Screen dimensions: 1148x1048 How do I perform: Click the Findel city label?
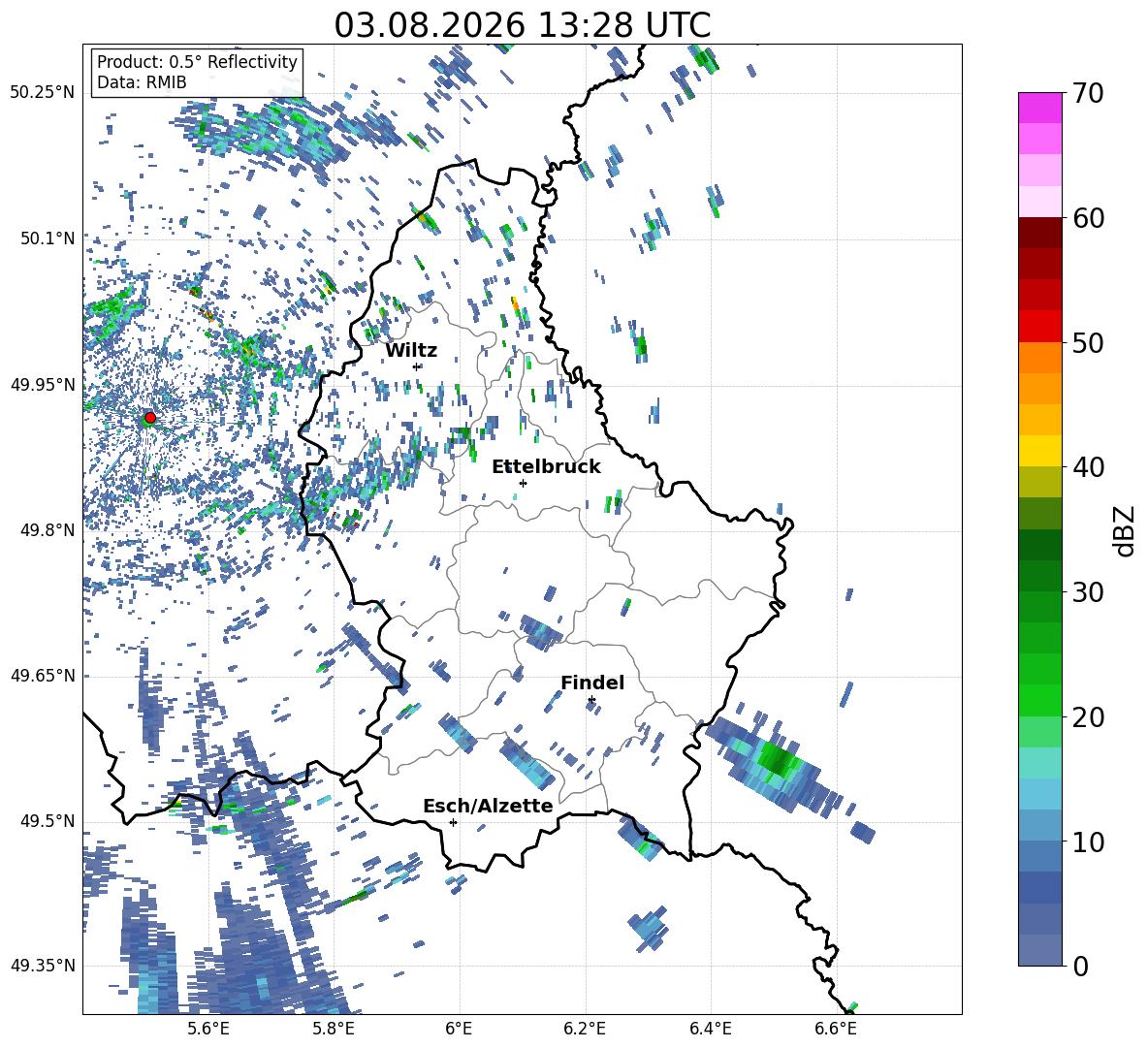click(592, 683)
